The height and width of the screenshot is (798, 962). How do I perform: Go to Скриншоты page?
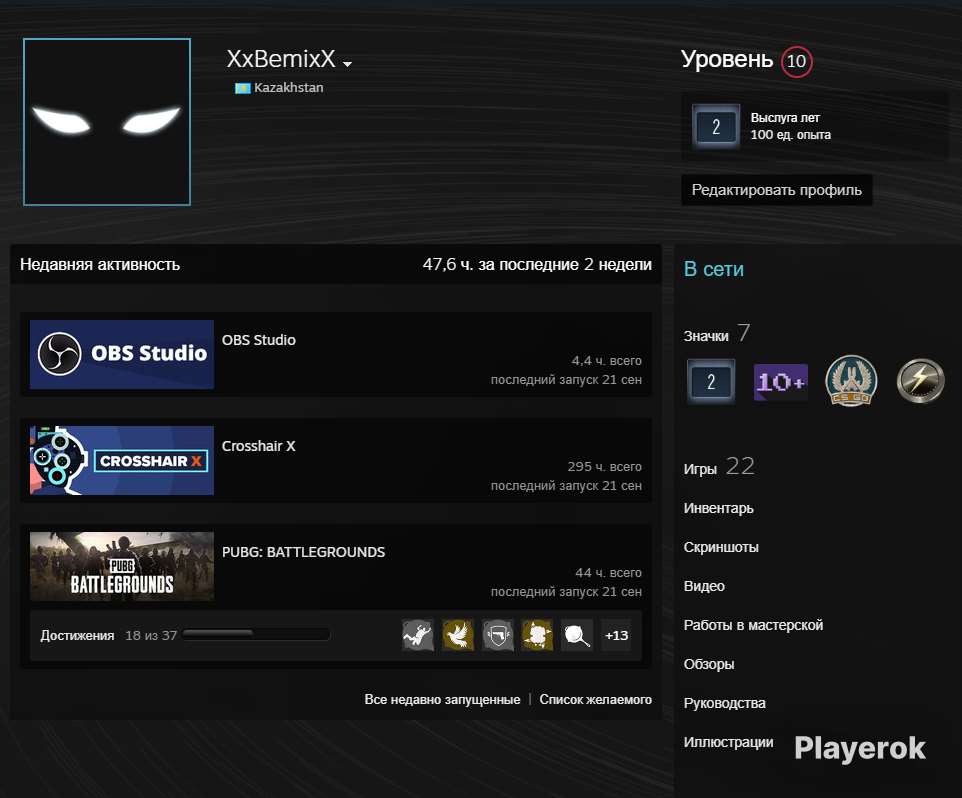pyautogui.click(x=720, y=547)
